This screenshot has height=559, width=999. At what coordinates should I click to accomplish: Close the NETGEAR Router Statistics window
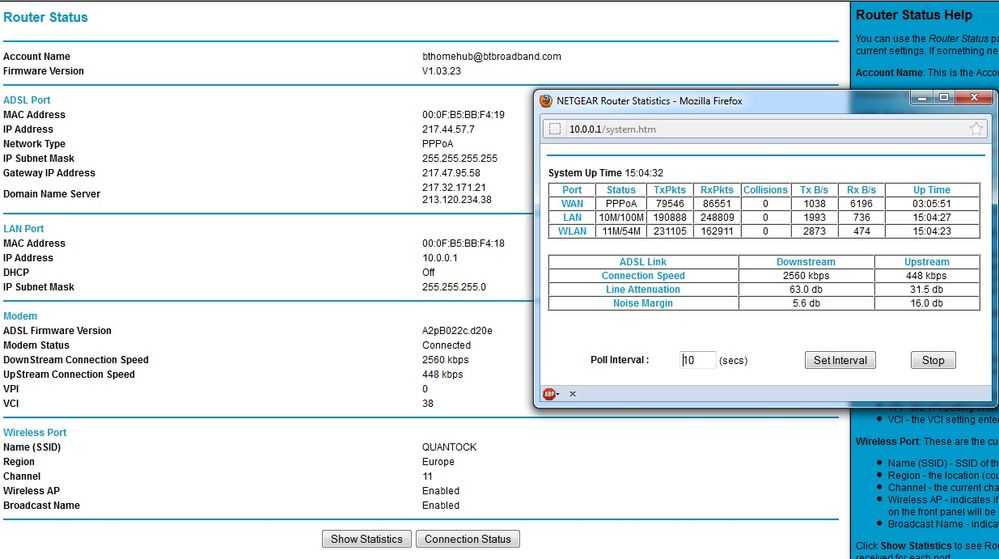click(x=974, y=98)
